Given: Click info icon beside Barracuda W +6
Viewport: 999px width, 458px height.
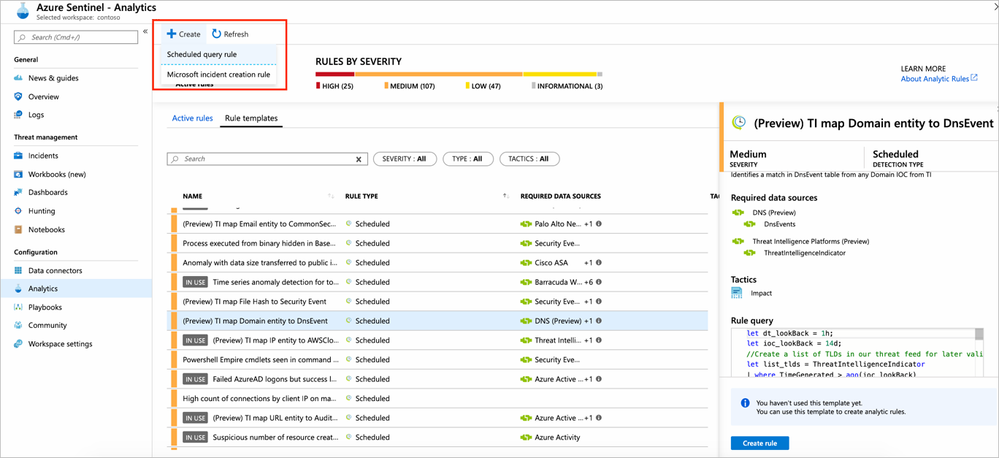Looking at the screenshot, I should pyautogui.click(x=599, y=282).
